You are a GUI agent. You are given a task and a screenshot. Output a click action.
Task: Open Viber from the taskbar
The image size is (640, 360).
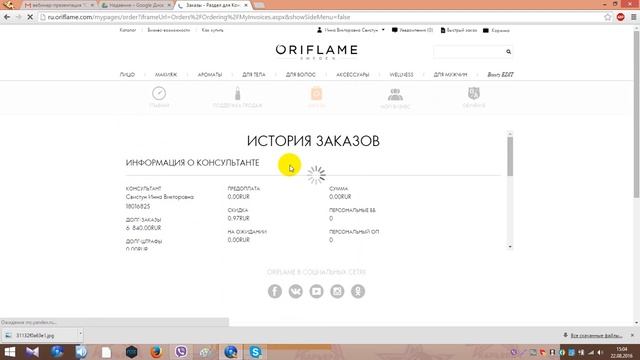click(x=181, y=352)
